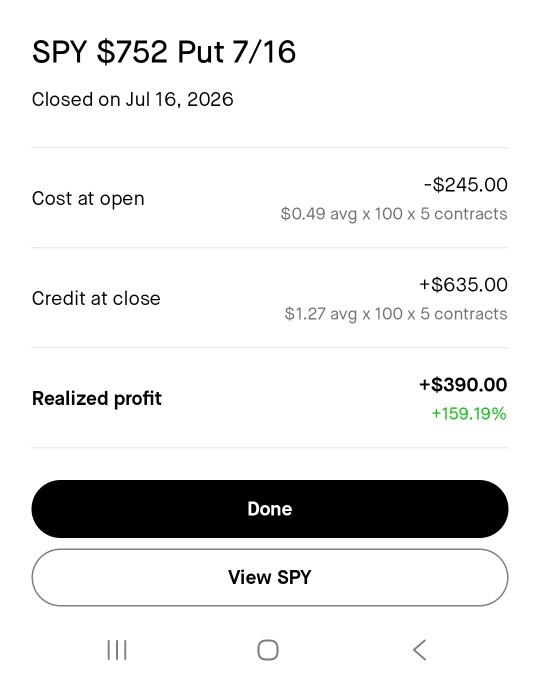The height and width of the screenshot is (680, 540).
Task: Tap the $1.27 avg contracts detail
Action: click(396, 314)
